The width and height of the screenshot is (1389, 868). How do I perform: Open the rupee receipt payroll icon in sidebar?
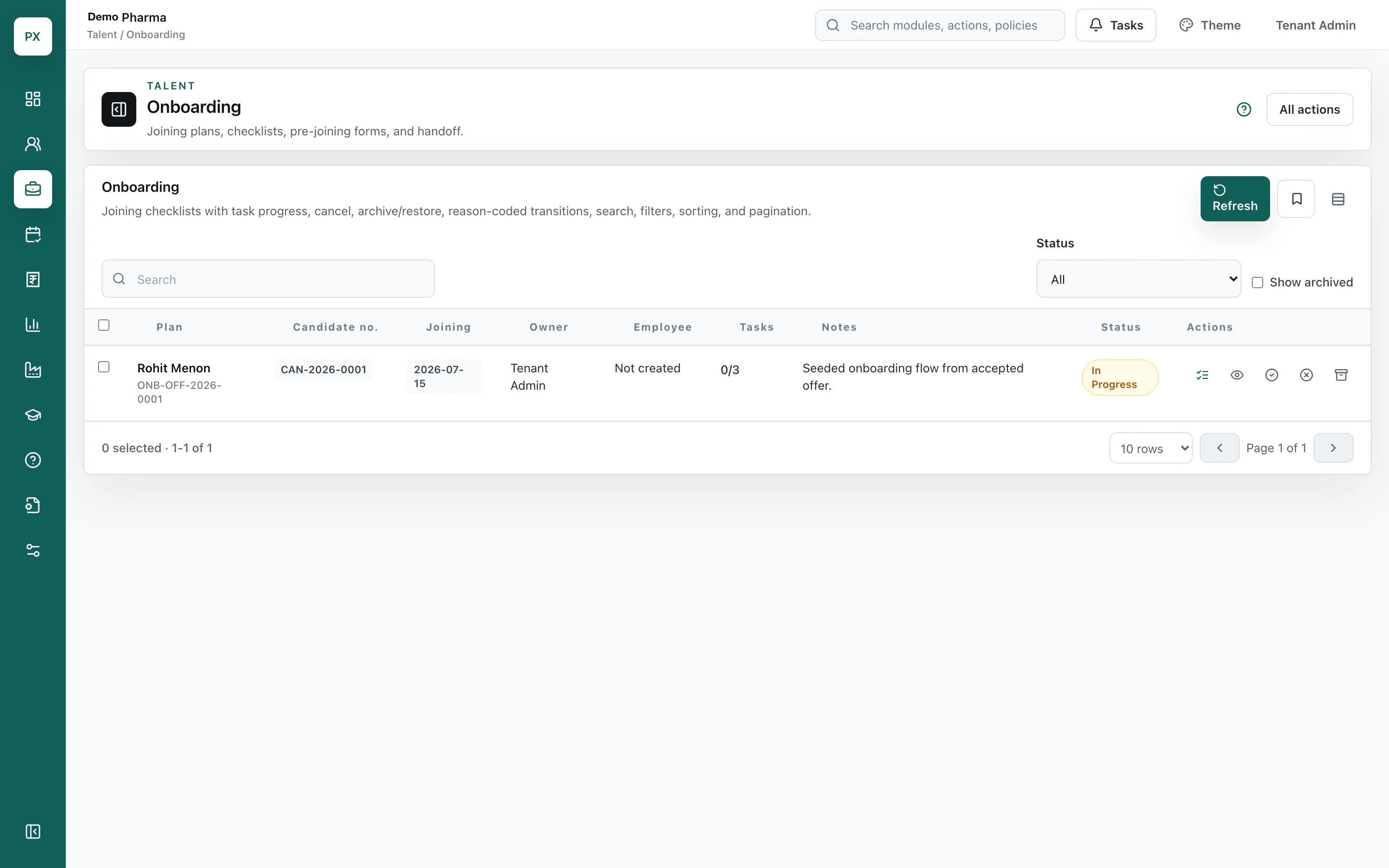click(33, 279)
